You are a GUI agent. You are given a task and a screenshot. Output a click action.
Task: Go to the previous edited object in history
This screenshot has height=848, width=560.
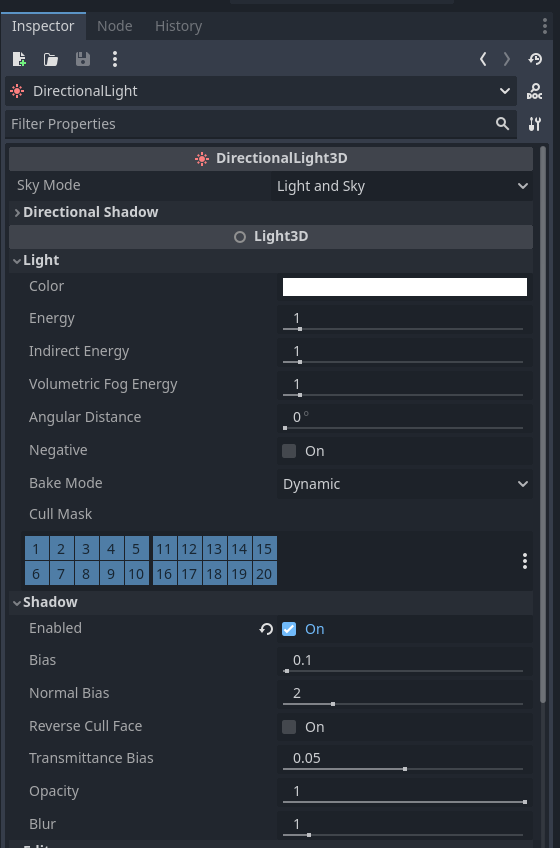483,59
